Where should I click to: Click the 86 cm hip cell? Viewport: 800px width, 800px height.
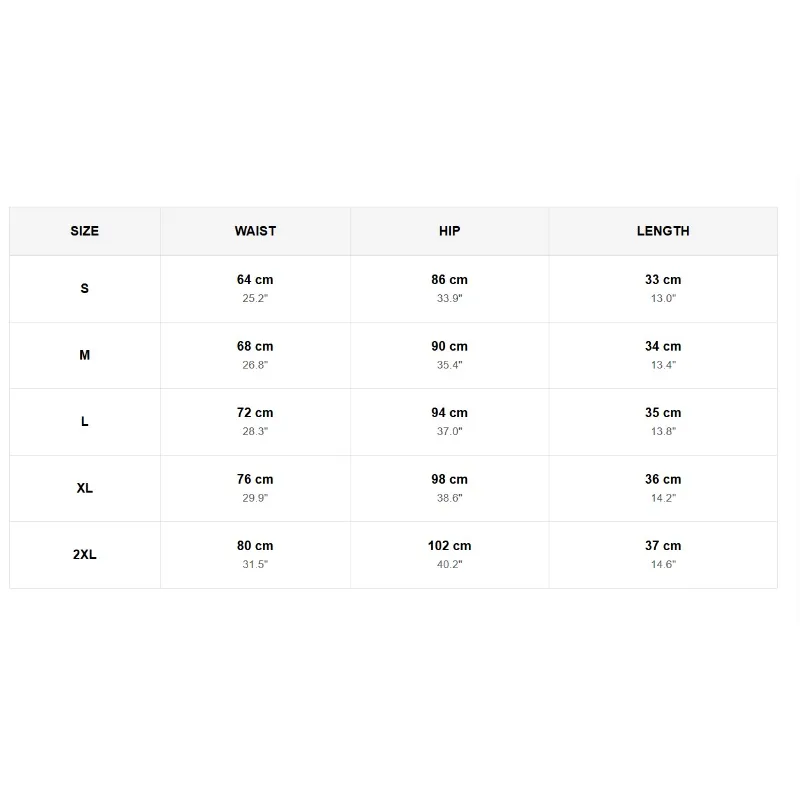449,289
